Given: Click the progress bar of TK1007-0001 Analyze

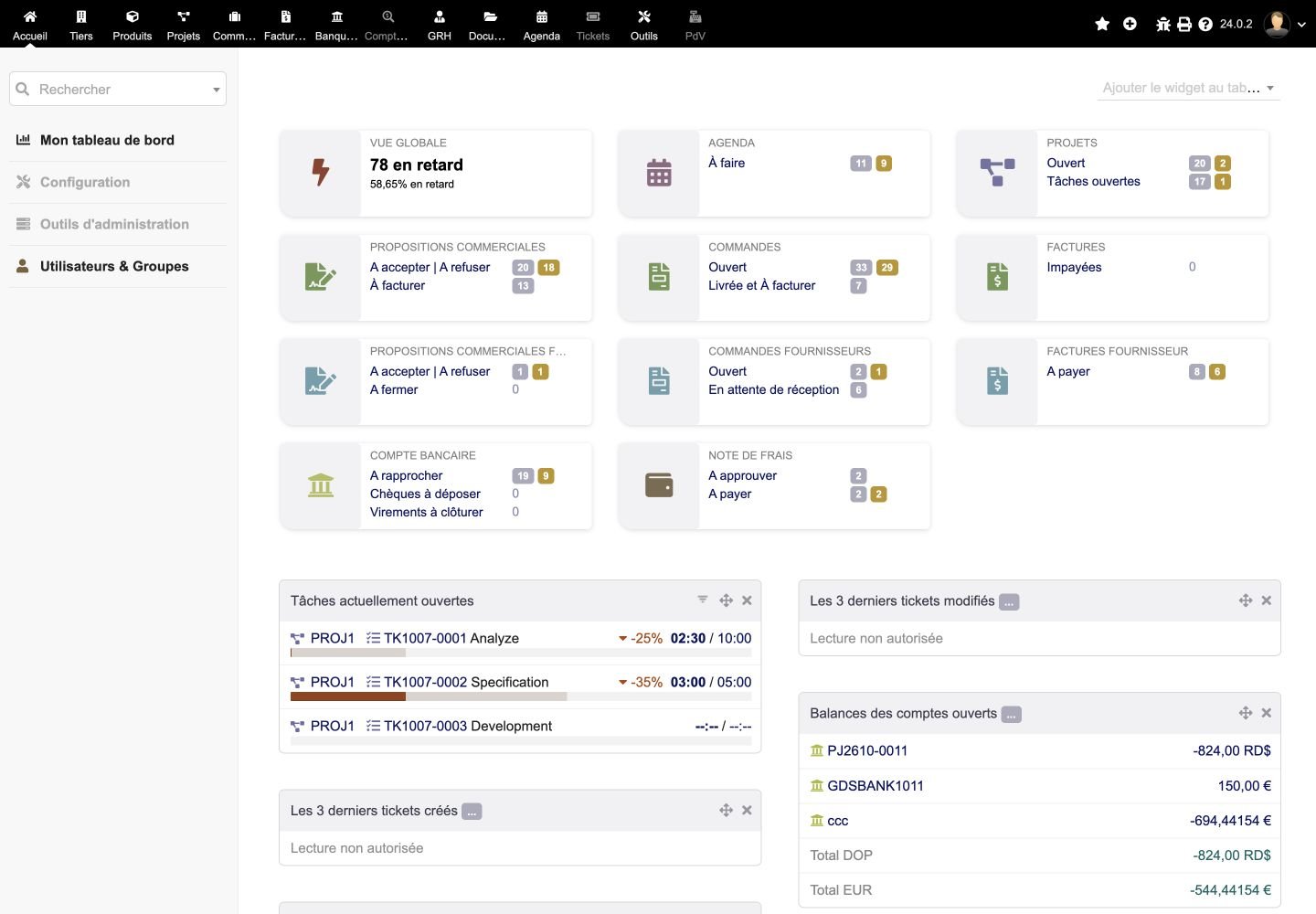Looking at the screenshot, I should 521,653.
